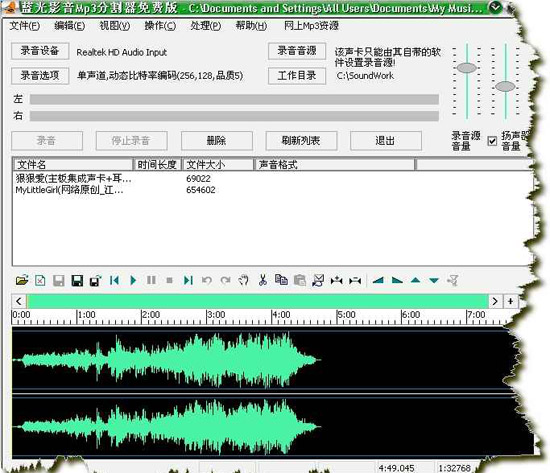
Task: Jump to start with skip-back icon
Action: [x=114, y=280]
